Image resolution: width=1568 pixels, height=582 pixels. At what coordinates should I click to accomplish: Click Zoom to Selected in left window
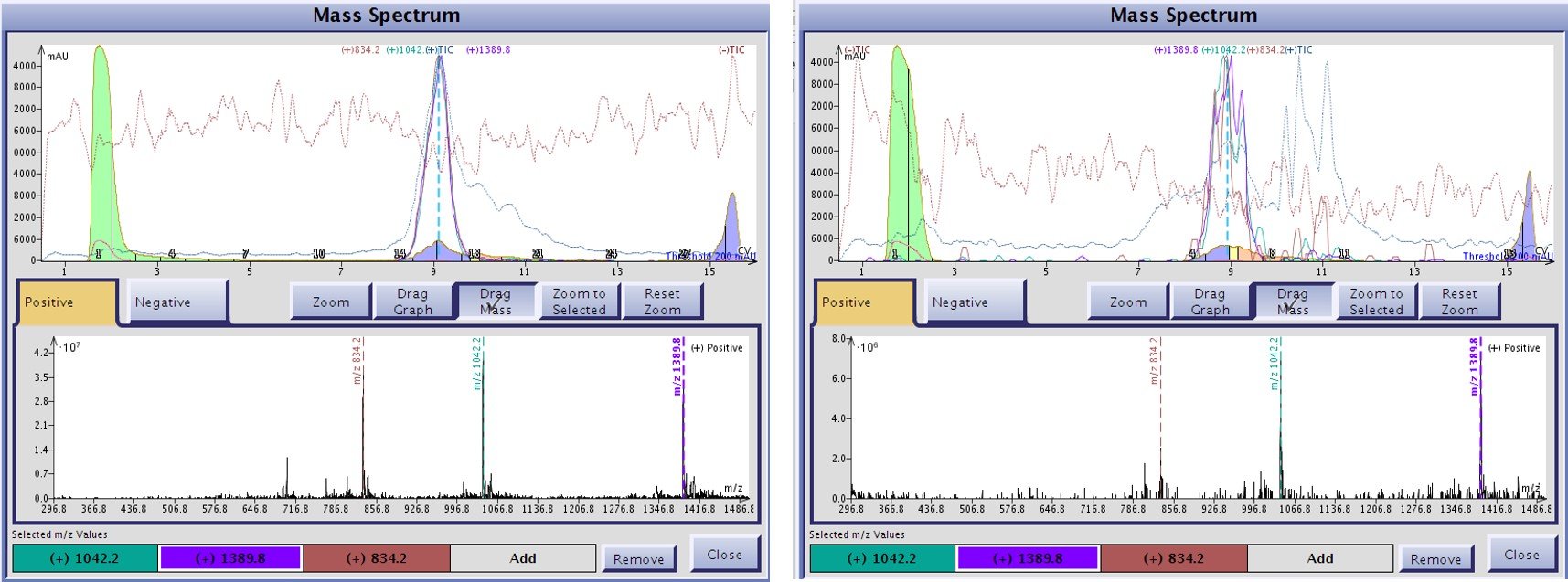coord(579,302)
